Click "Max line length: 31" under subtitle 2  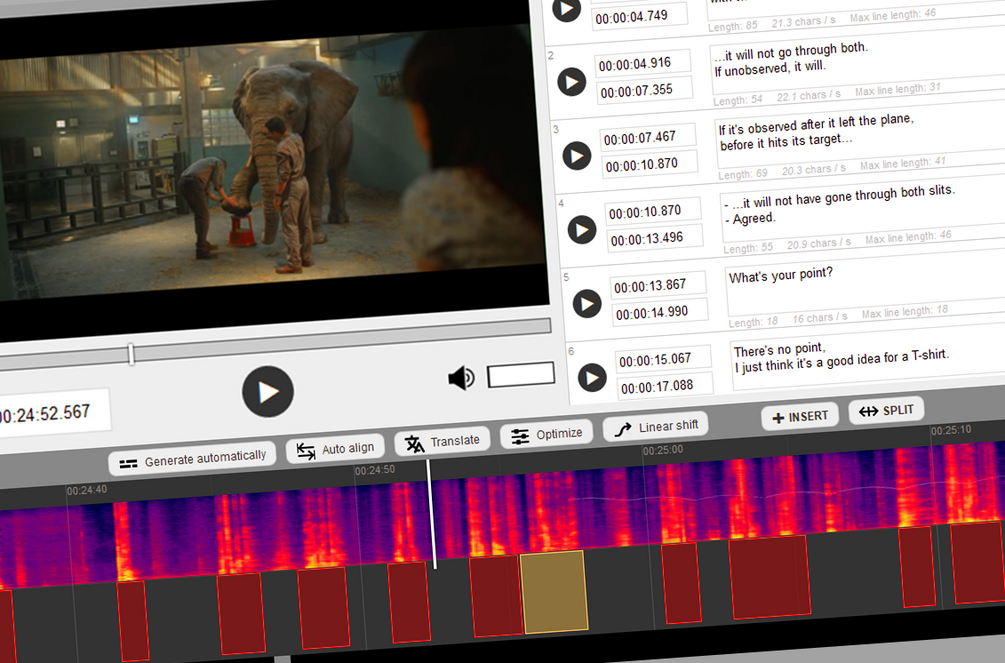(x=897, y=89)
